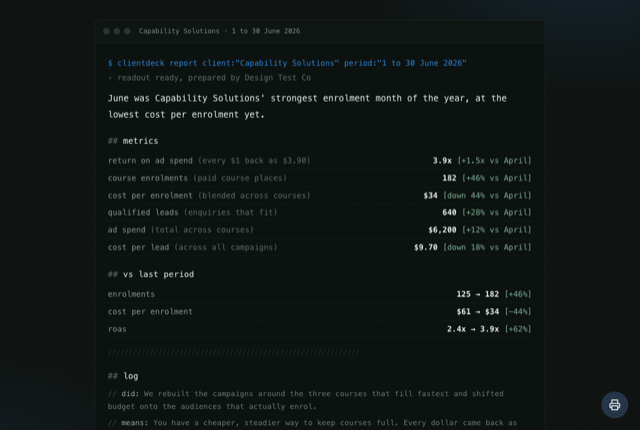
Task: Click the 'course enrolments' metric label
Action: (148, 178)
